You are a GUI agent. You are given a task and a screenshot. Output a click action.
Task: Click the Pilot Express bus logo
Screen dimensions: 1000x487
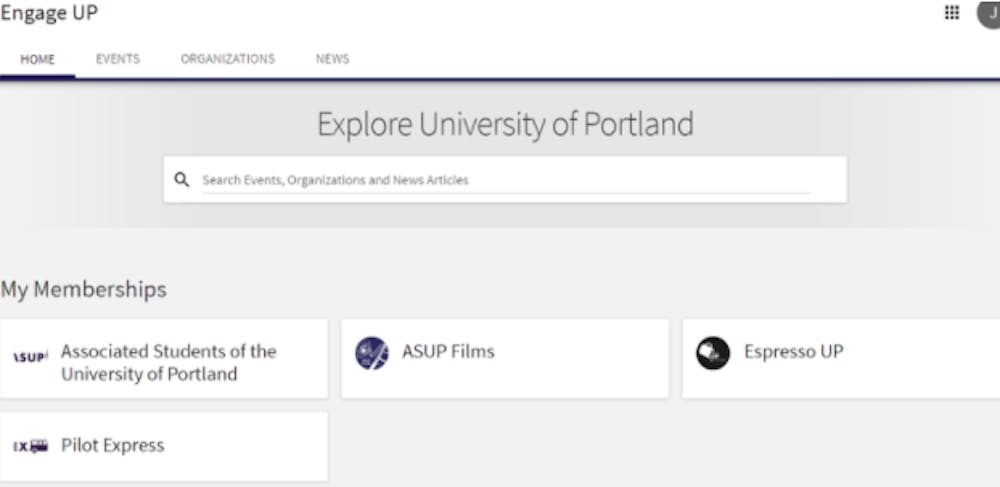[x=31, y=446]
